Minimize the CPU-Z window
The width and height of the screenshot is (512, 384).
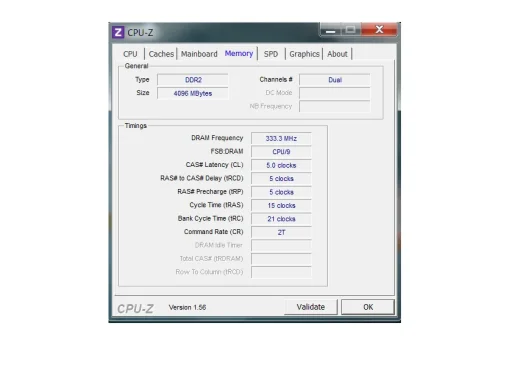tap(330, 30)
